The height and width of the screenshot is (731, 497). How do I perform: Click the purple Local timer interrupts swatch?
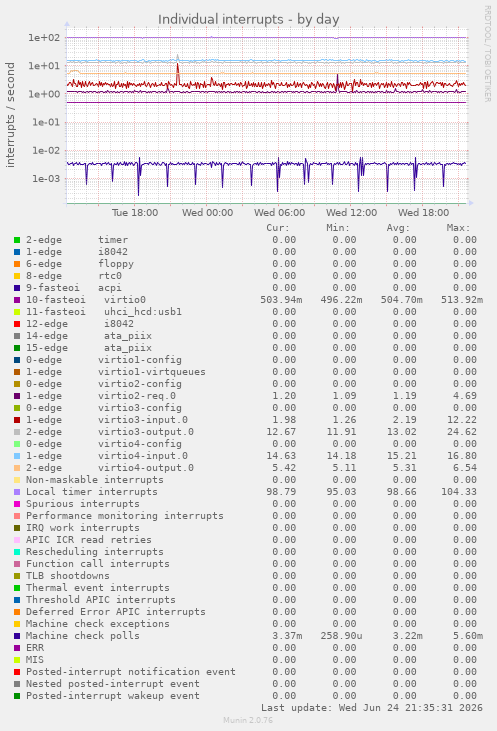click(x=17, y=492)
